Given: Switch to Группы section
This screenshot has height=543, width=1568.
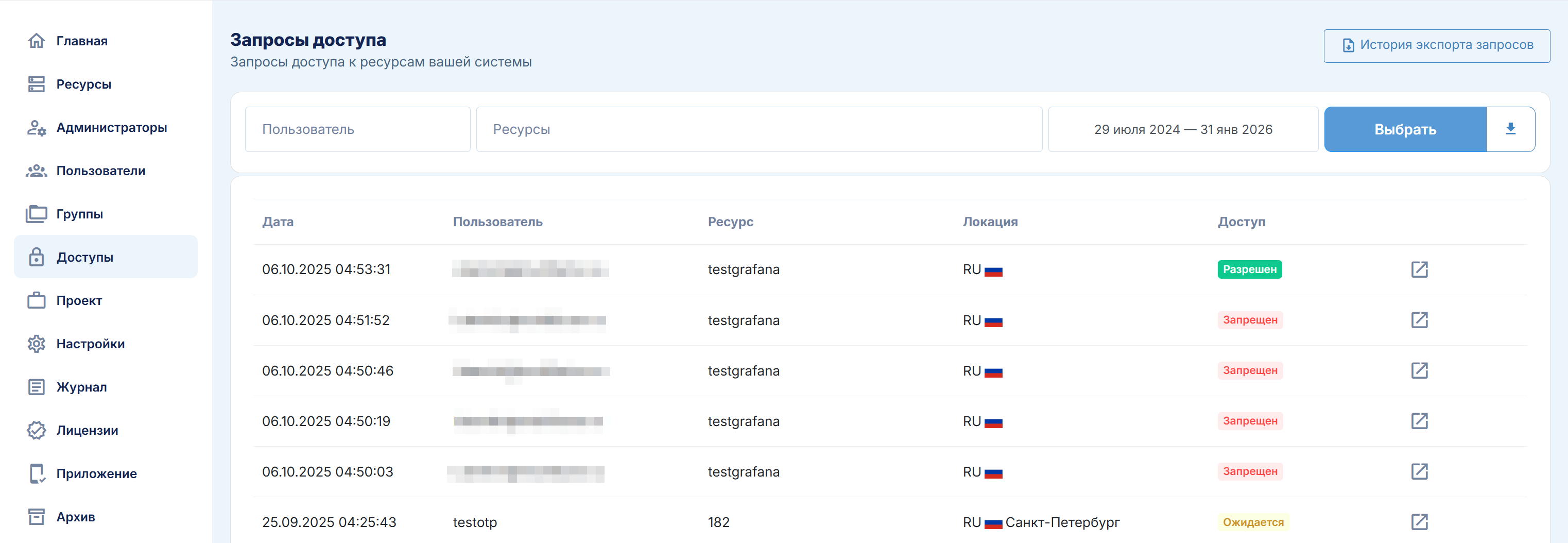Looking at the screenshot, I should (80, 214).
